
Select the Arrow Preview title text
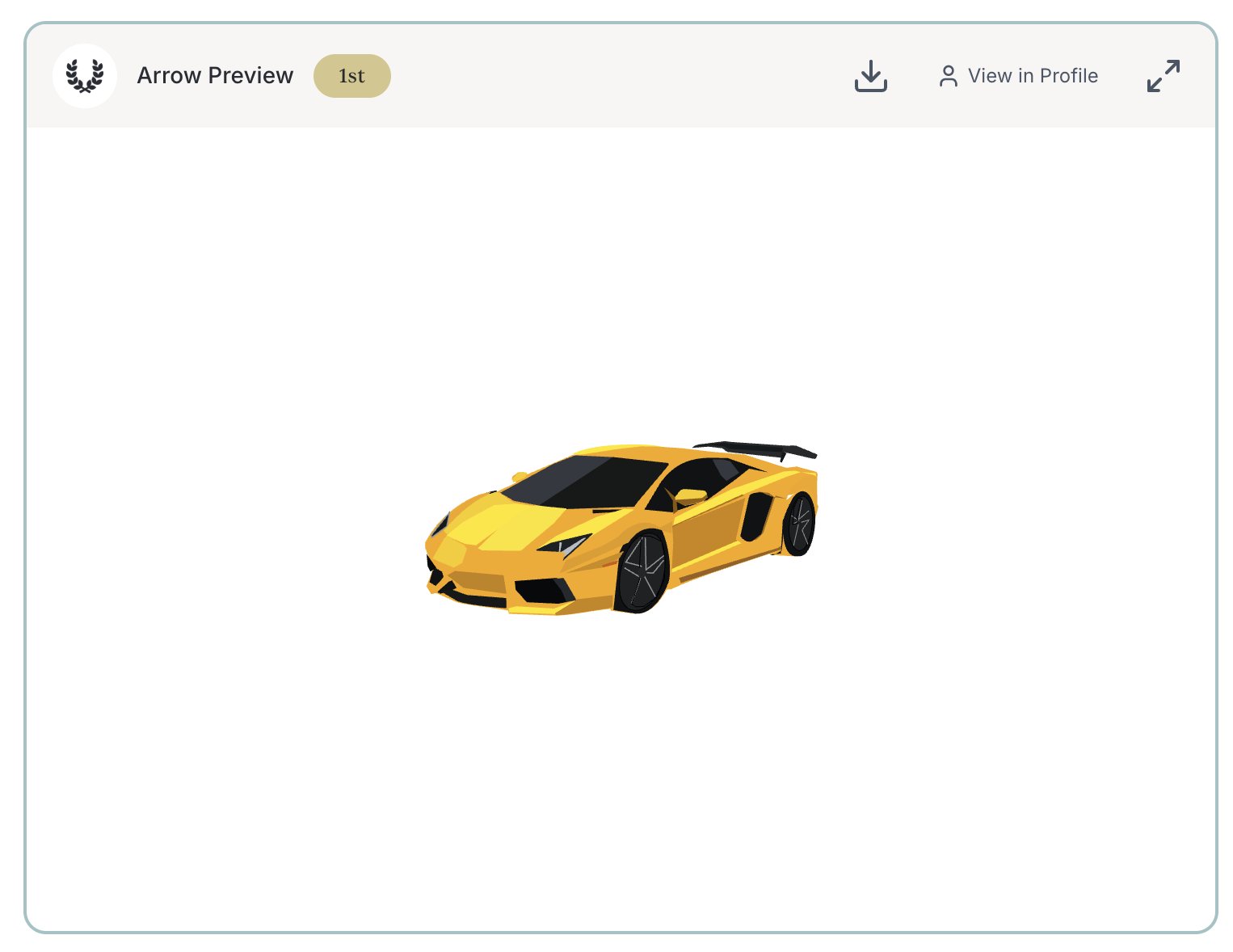coord(215,76)
